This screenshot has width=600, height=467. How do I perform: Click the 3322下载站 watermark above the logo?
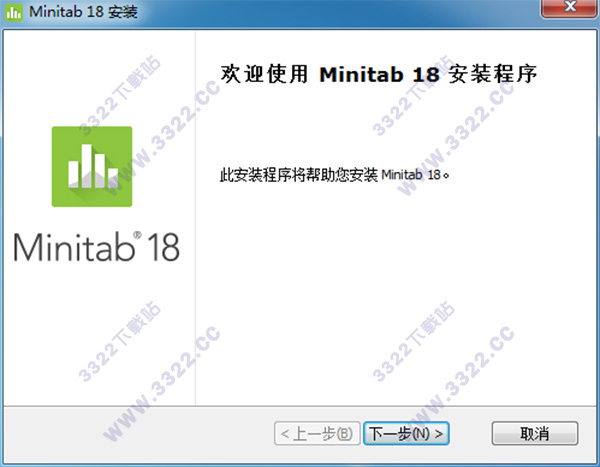click(119, 95)
